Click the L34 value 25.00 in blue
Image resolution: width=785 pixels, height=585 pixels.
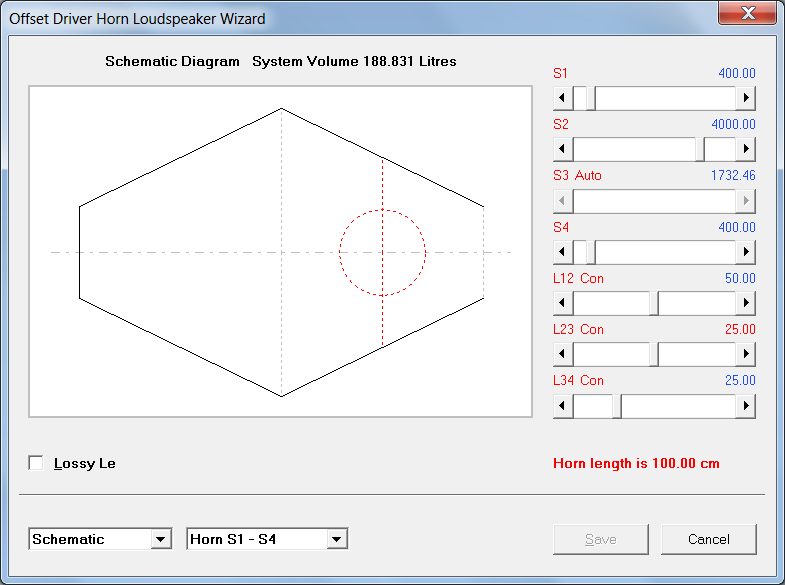(740, 381)
